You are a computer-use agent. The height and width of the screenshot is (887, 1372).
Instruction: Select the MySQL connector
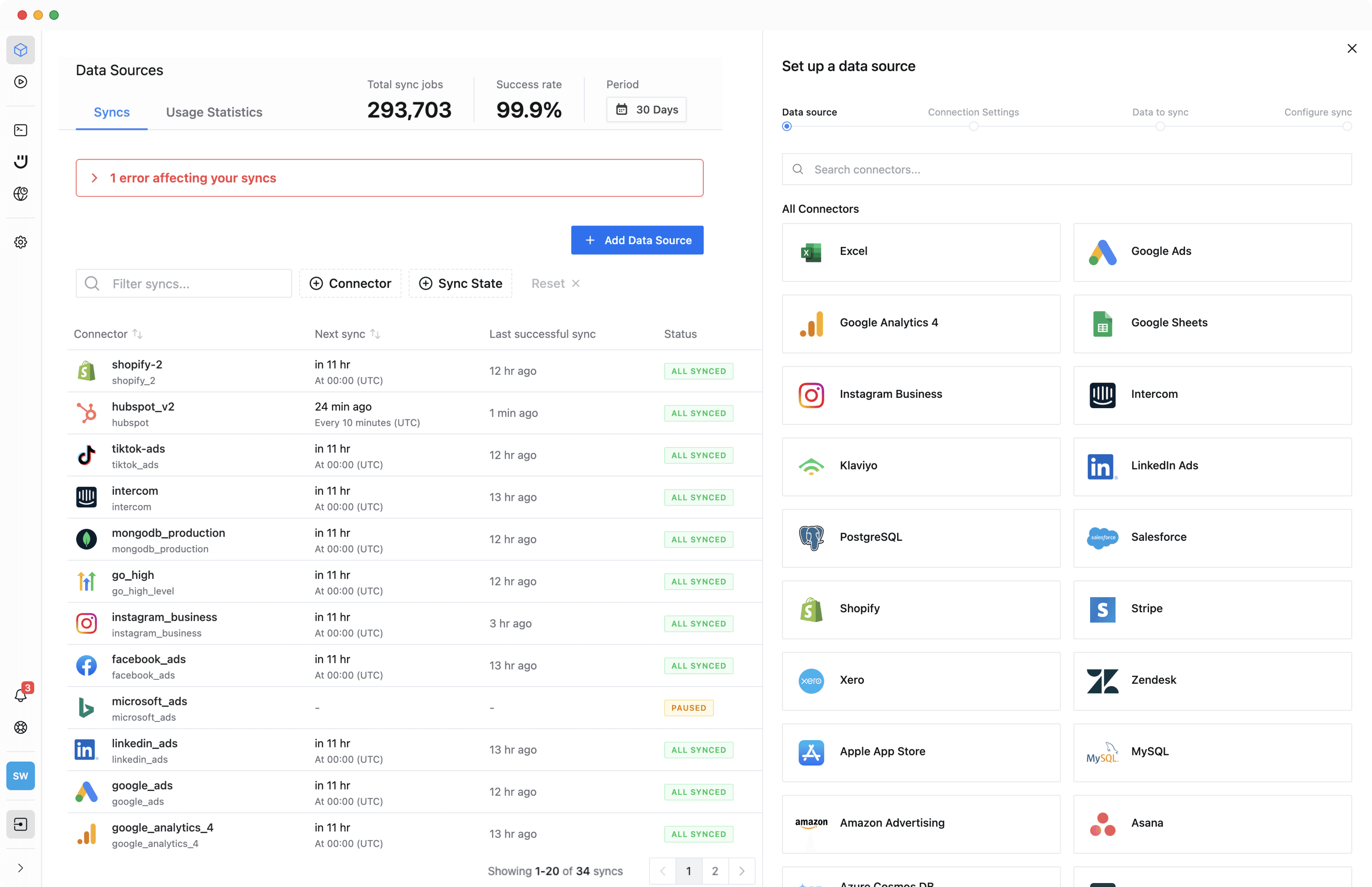1213,752
